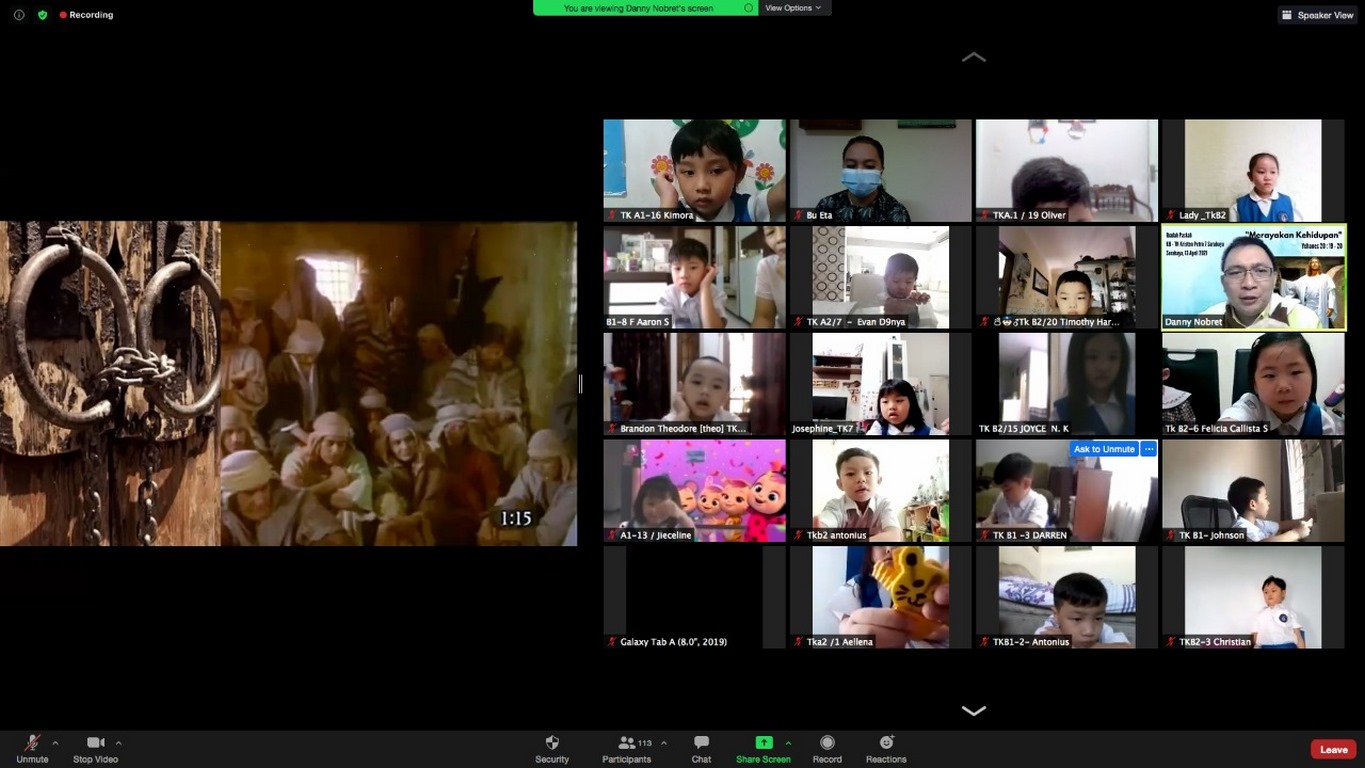1365x768 pixels.
Task: Click muted mic icon on Johnson's tile
Action: (1171, 535)
